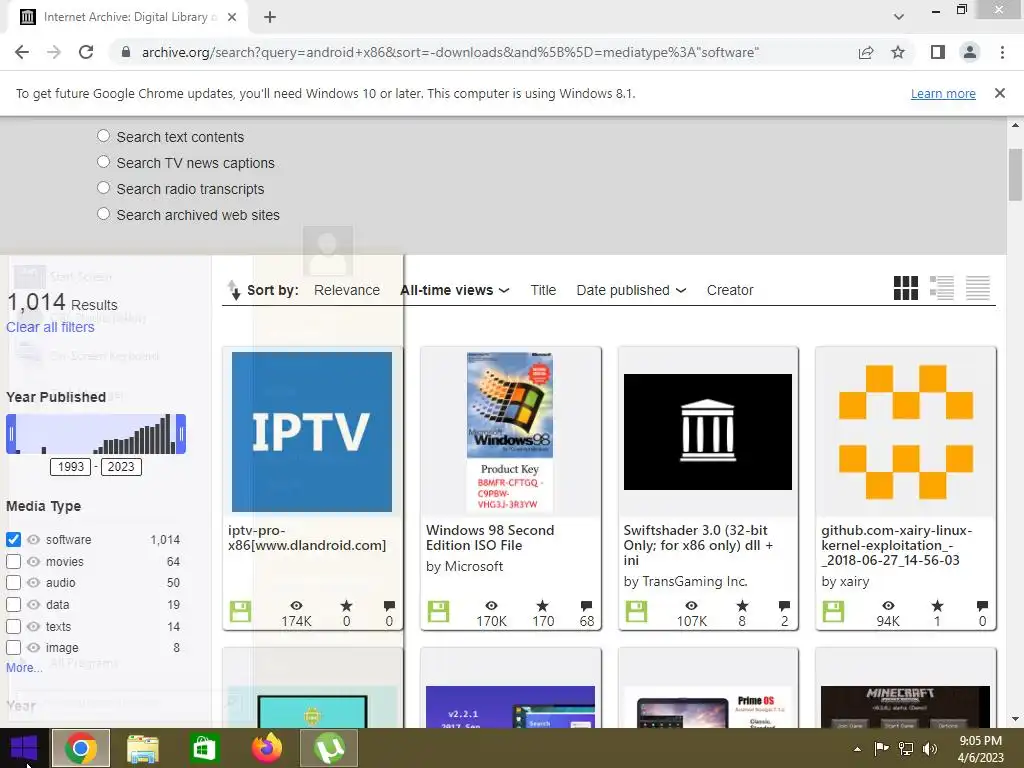Screen dimensions: 1024x768
Task: Toggle sort direction arrows icon
Action: coord(233,290)
